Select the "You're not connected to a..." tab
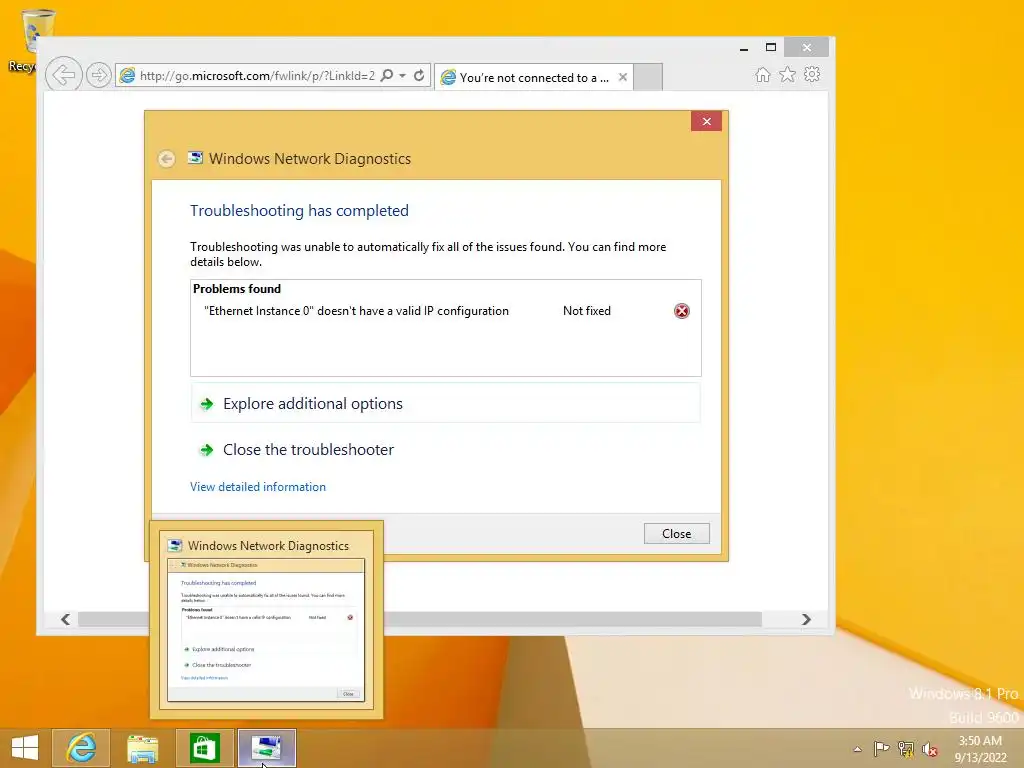The width and height of the screenshot is (1024, 768). (x=534, y=78)
